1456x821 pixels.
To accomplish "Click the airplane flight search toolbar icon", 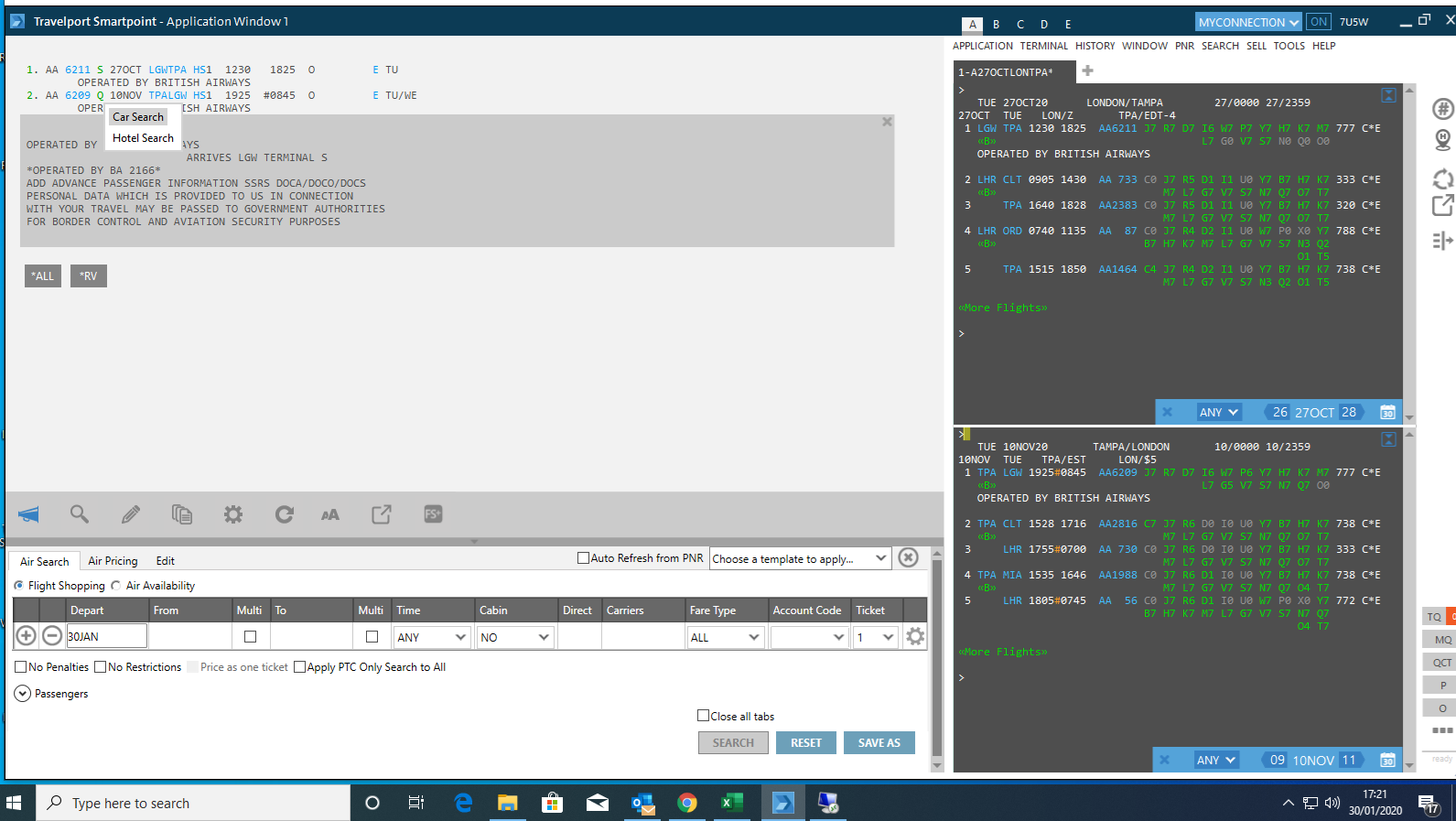I will [x=28, y=514].
